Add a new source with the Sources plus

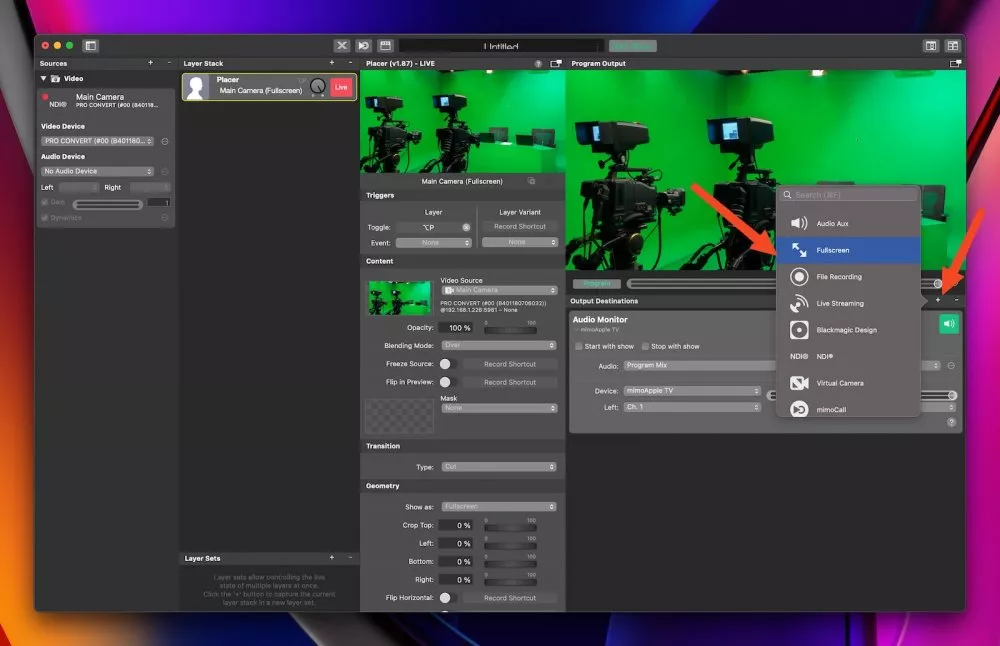(151, 62)
